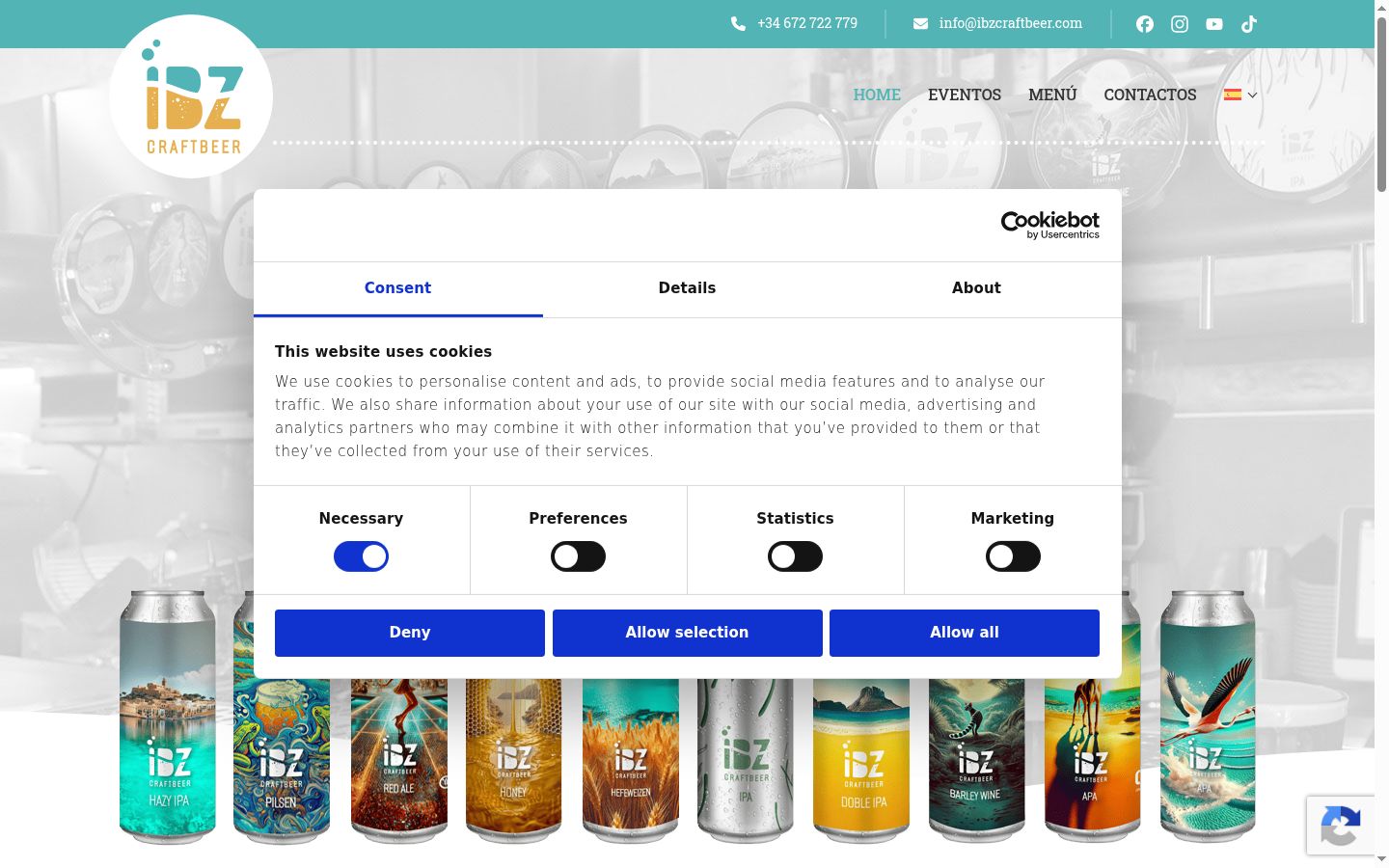The image size is (1389, 868).
Task: Switch to the Details tab
Action: tap(687, 288)
